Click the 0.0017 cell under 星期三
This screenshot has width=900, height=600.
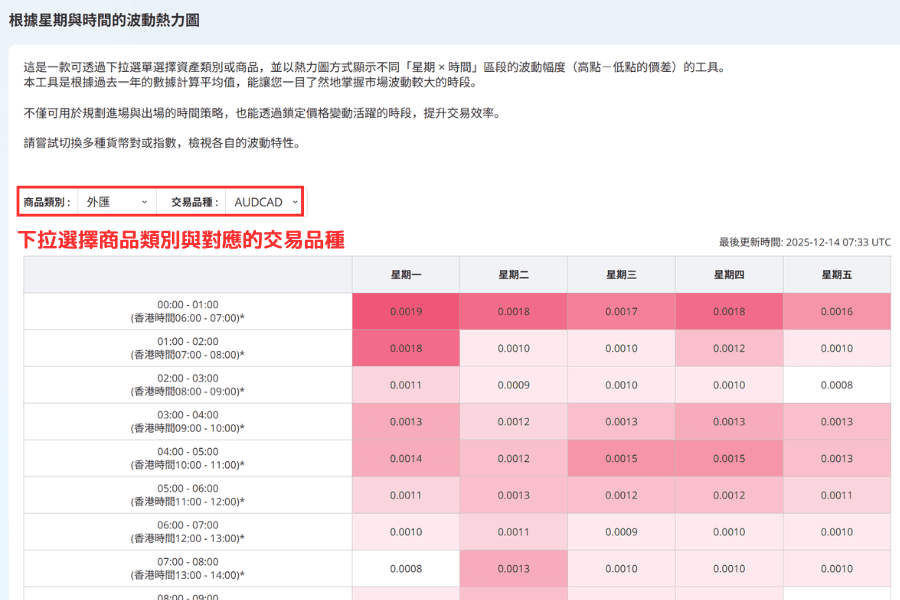pos(621,311)
